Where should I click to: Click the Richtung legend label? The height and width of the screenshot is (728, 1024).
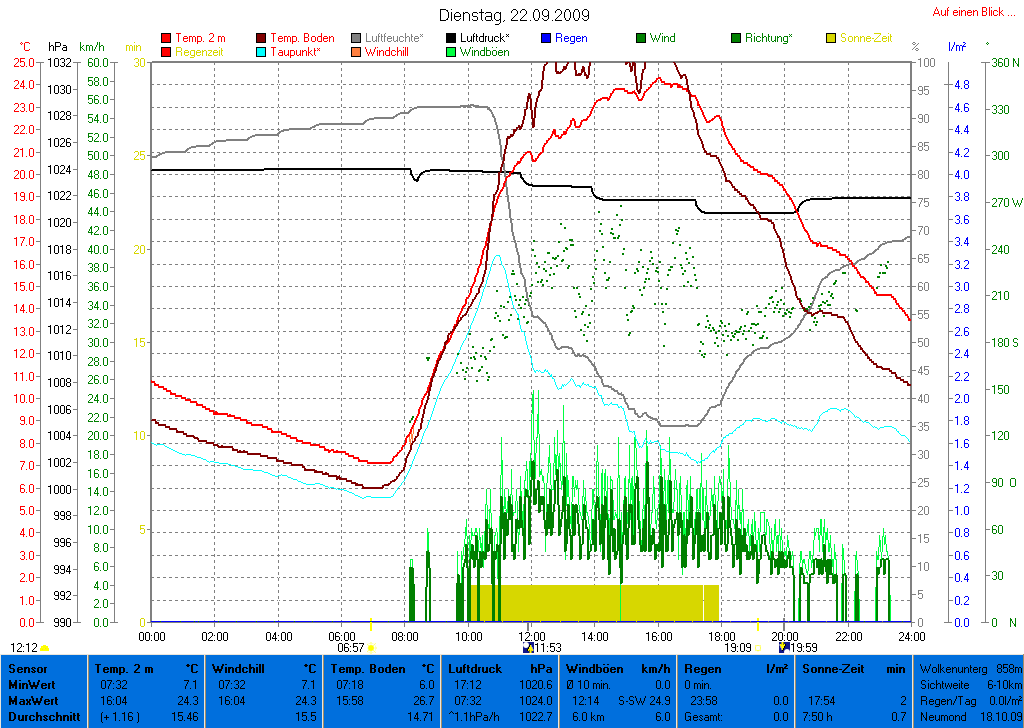768,38
